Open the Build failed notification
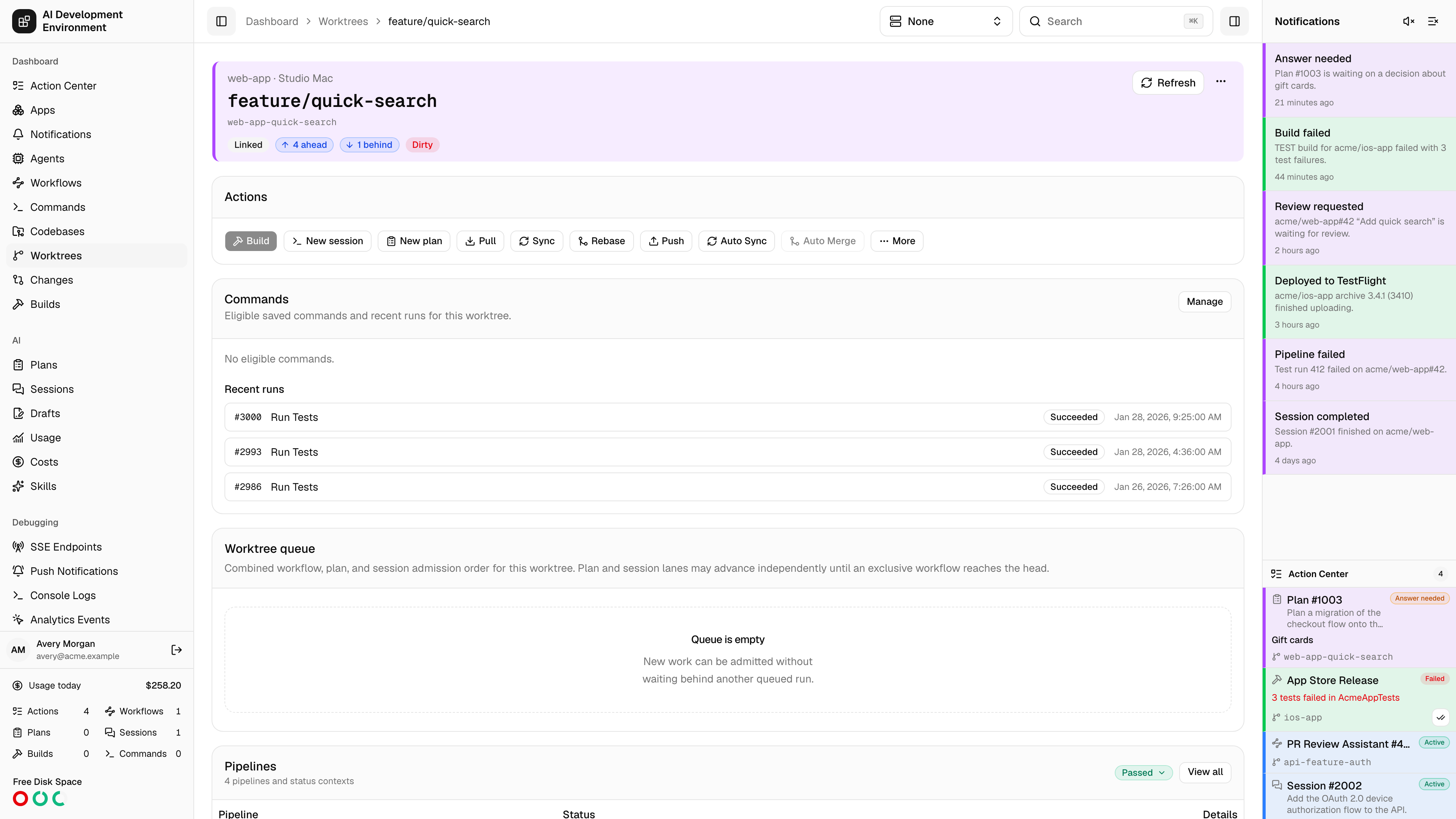Viewport: 1456px width, 819px height. [1359, 154]
